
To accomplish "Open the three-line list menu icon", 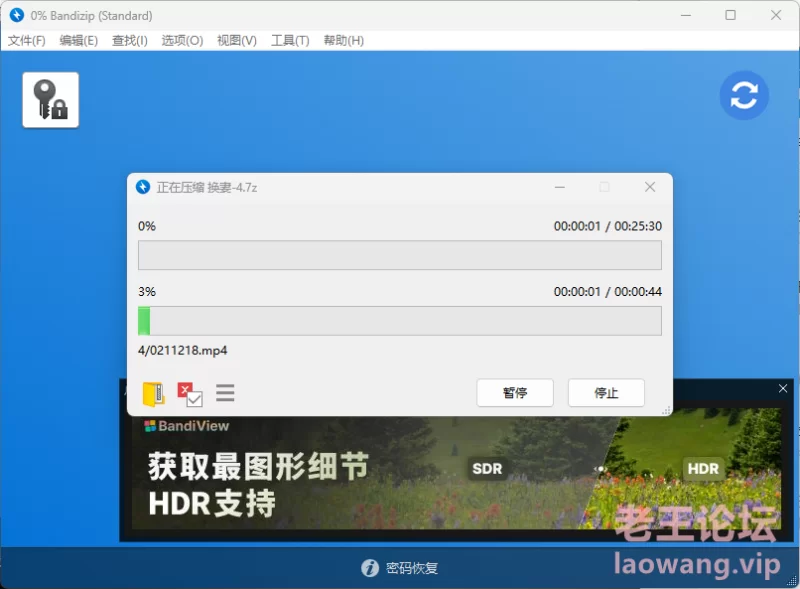I will click(x=225, y=393).
